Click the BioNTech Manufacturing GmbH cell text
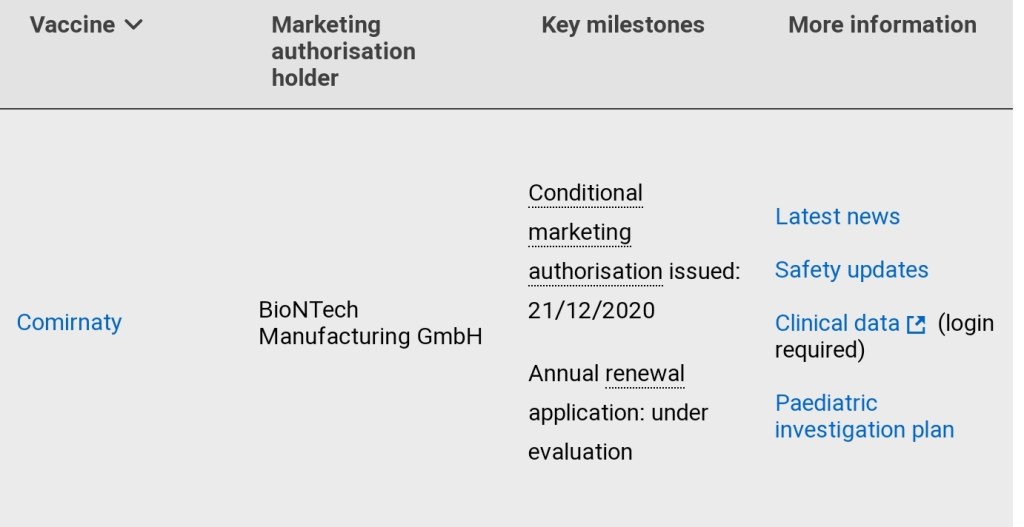 coord(370,323)
